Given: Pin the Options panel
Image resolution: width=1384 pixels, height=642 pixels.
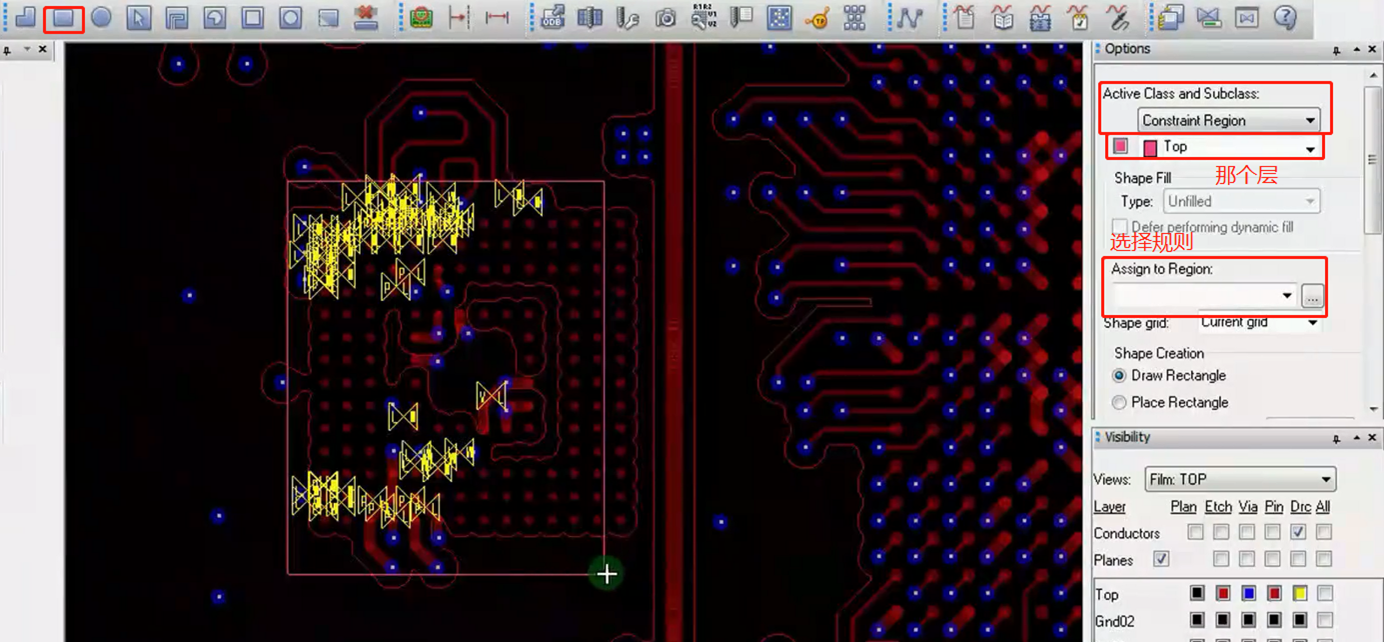Looking at the screenshot, I should 1337,50.
